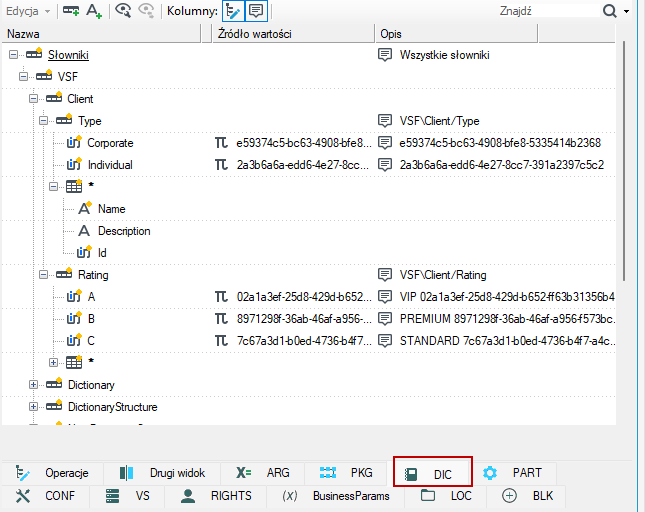Open the CONF tab
Image resolution: width=645 pixels, height=512 pixels.
point(45,496)
